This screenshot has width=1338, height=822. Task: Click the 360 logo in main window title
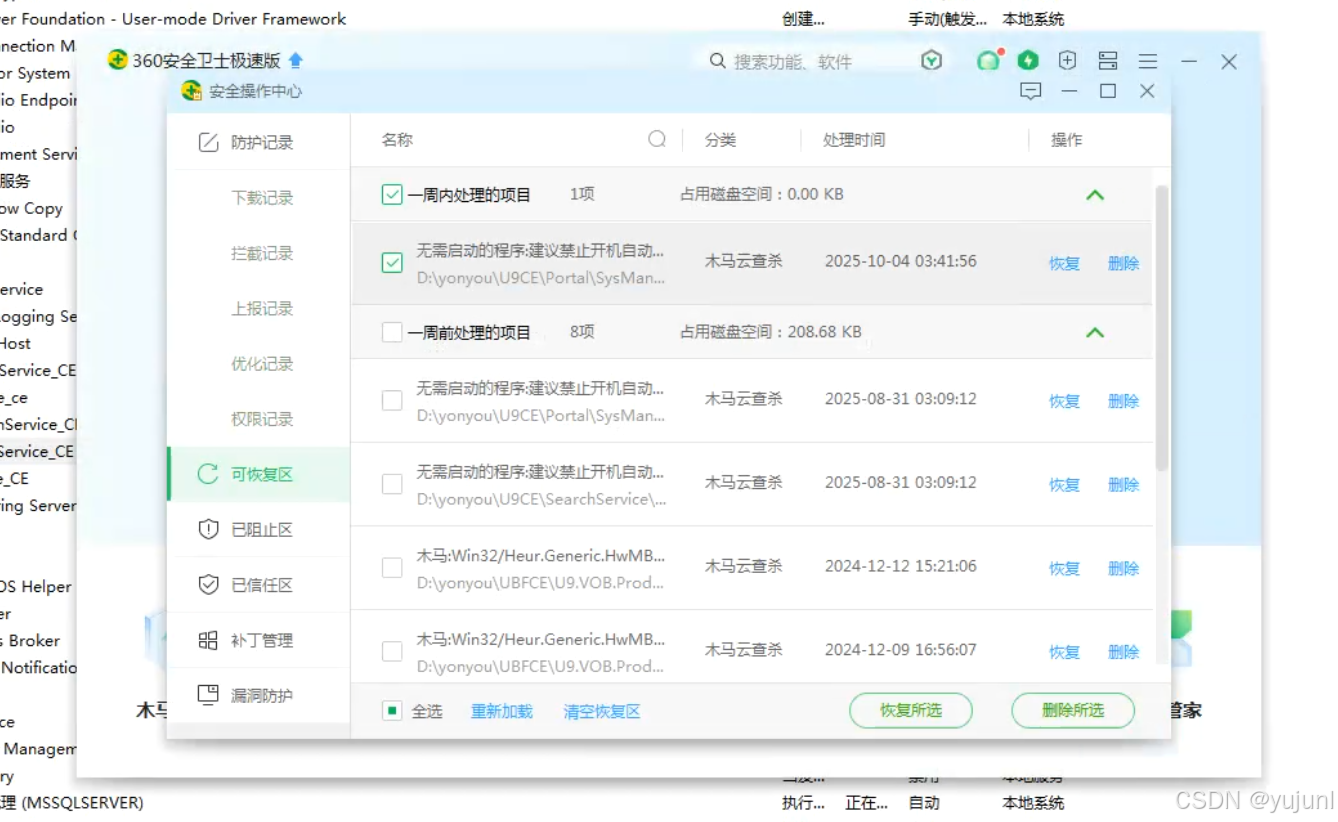118,60
